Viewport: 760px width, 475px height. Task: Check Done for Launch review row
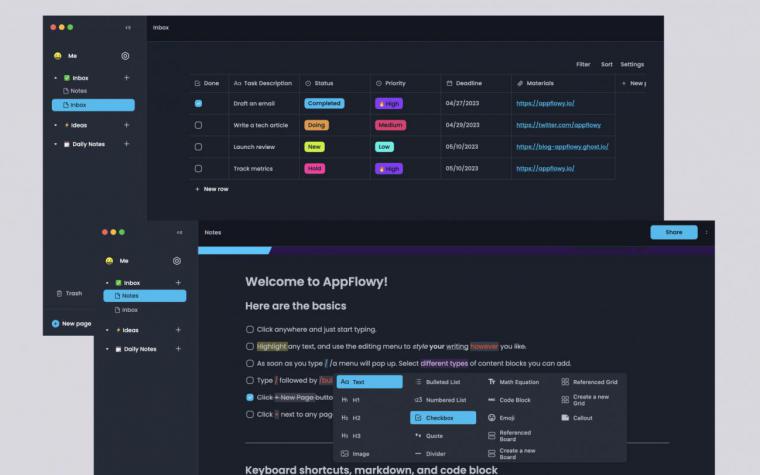click(198, 147)
